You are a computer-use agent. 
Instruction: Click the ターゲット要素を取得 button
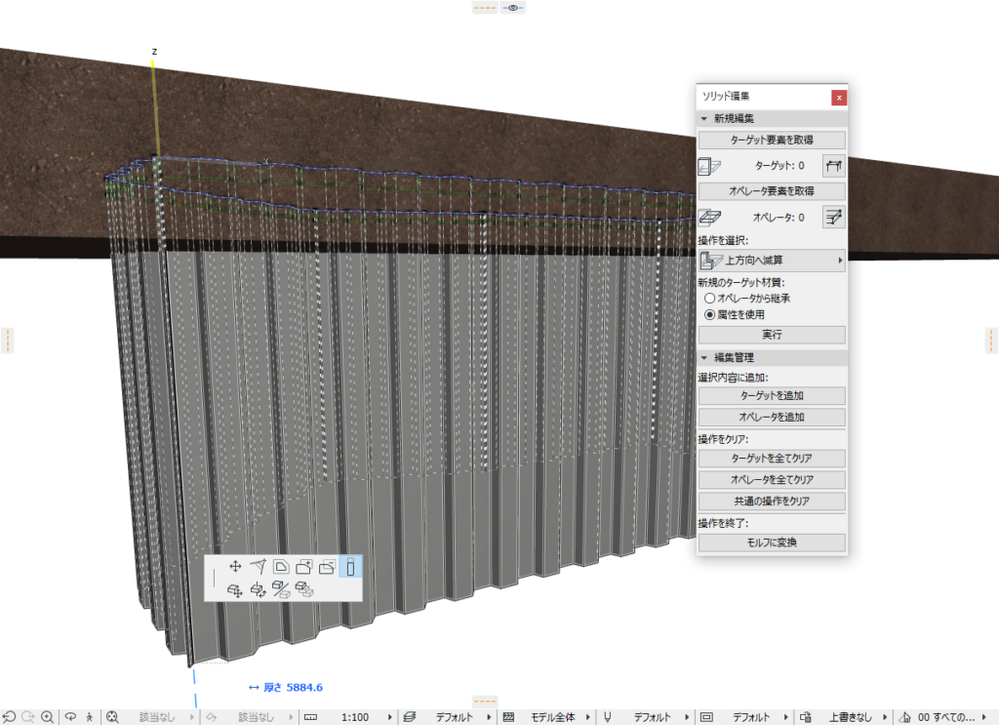(x=771, y=140)
